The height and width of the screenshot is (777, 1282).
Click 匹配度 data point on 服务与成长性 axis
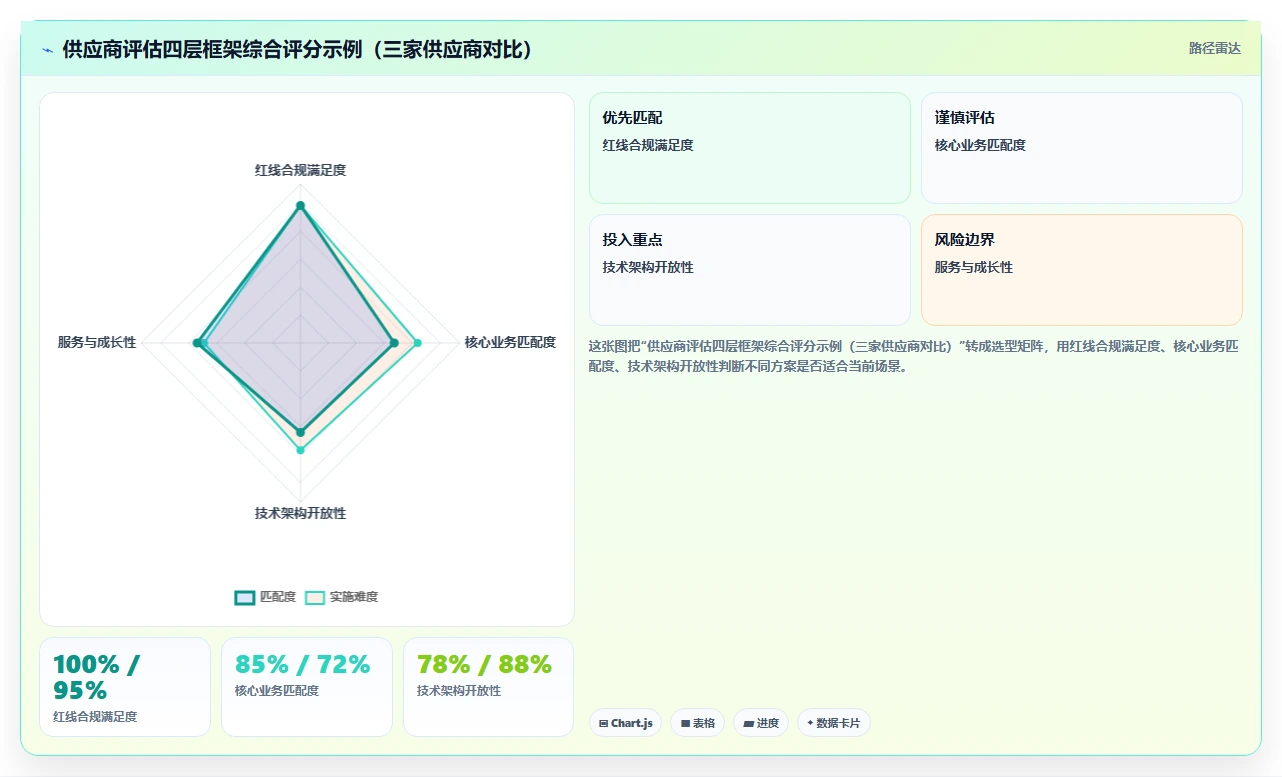tap(196, 343)
